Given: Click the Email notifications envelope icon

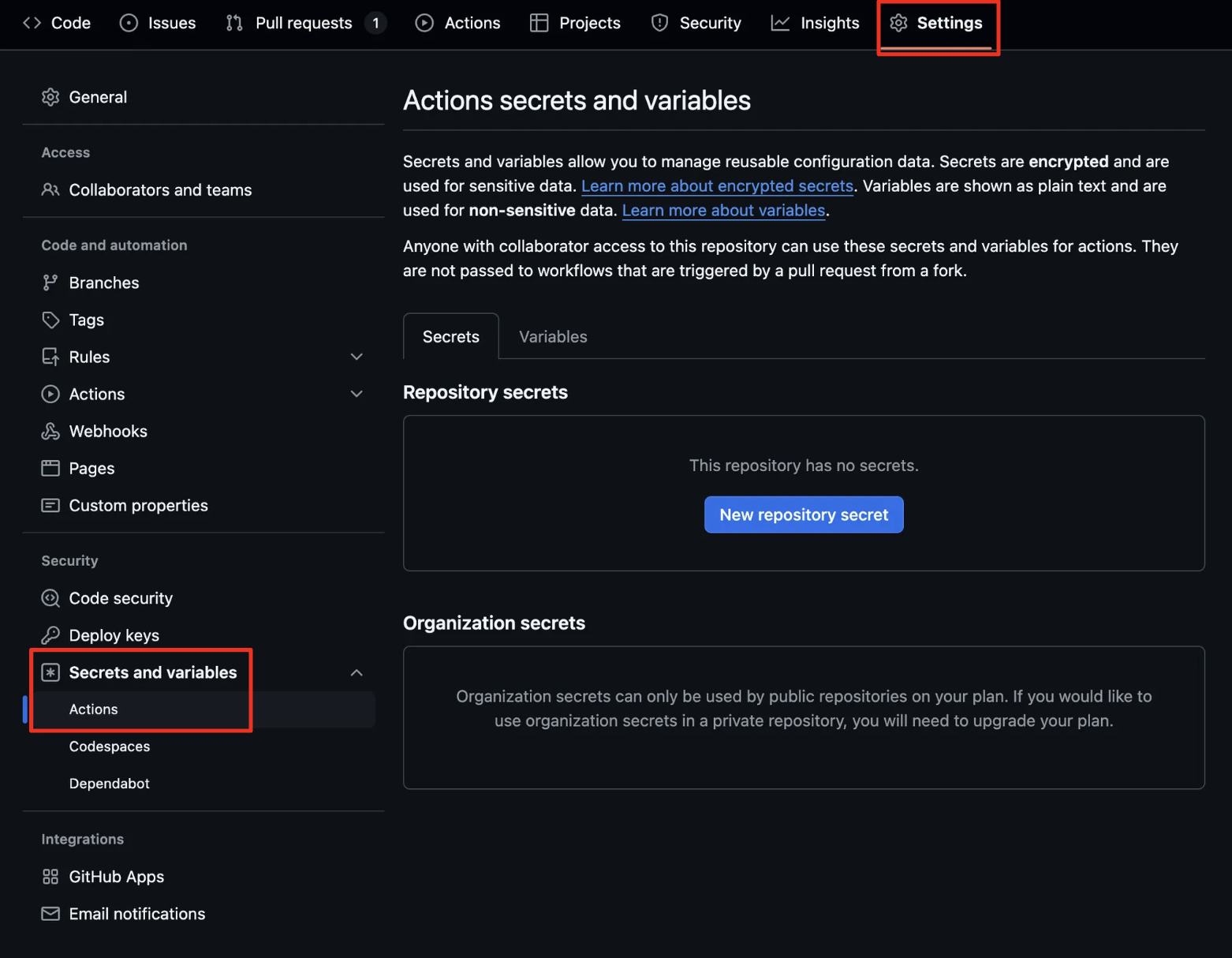Looking at the screenshot, I should [x=50, y=914].
